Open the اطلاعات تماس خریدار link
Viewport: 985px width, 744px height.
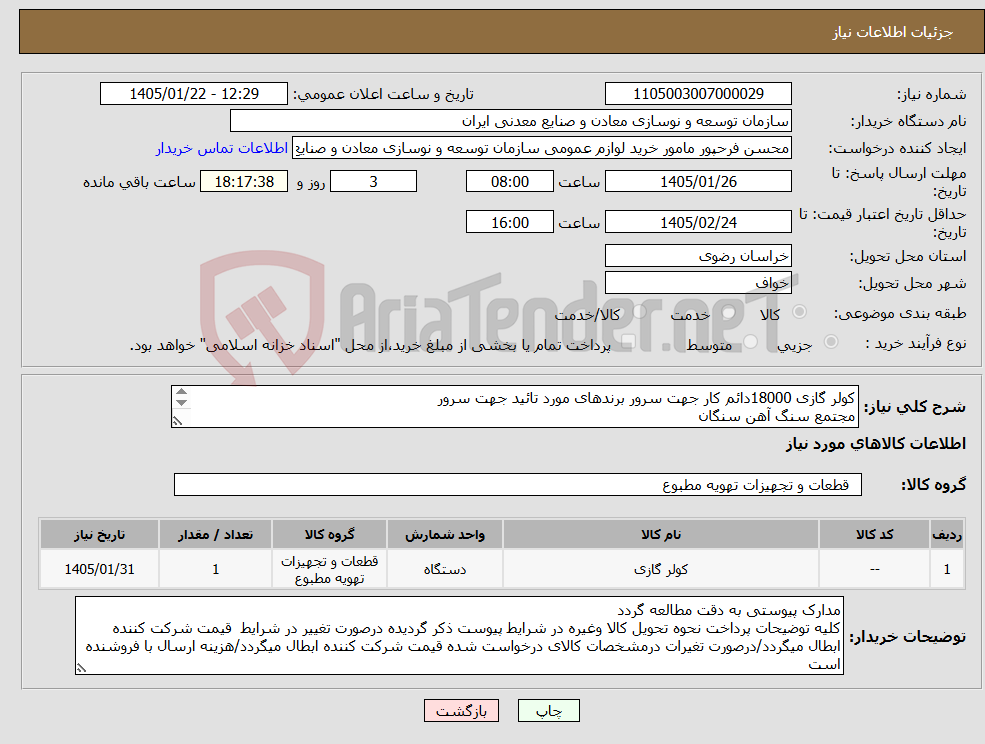tap(222, 148)
